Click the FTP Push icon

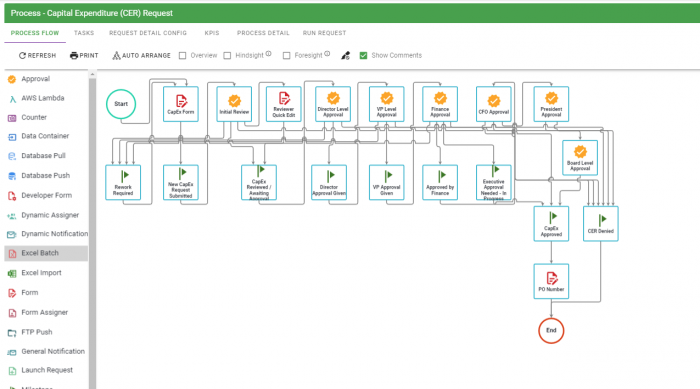pos(12,332)
